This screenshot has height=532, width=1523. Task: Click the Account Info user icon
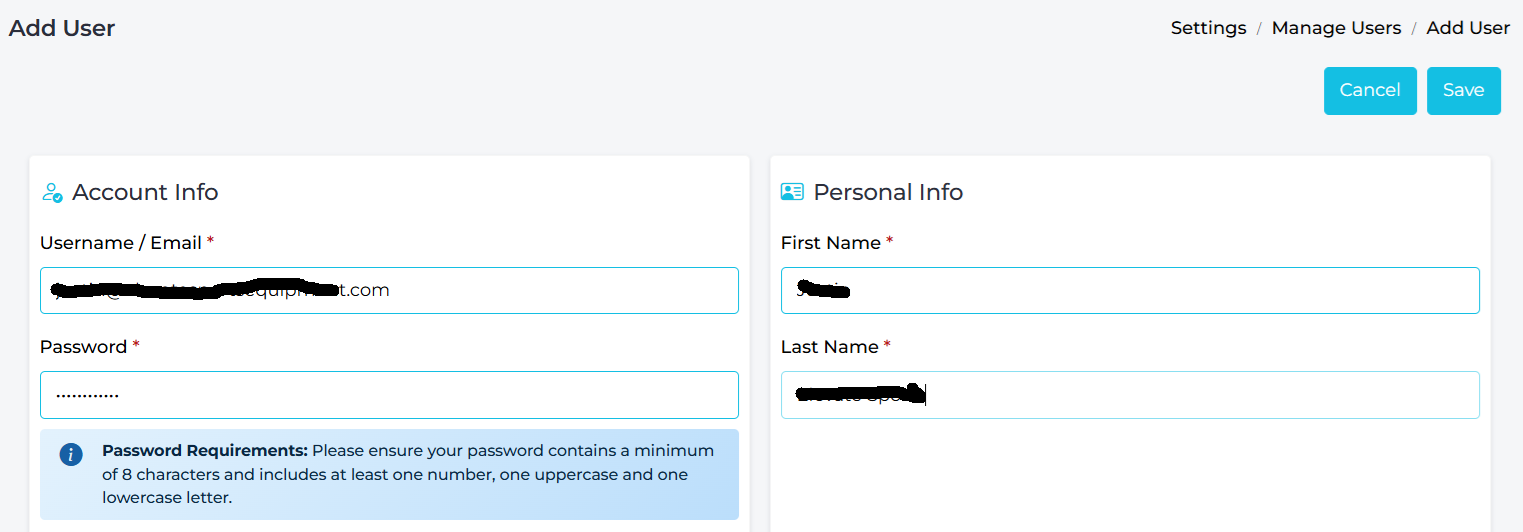[53, 192]
